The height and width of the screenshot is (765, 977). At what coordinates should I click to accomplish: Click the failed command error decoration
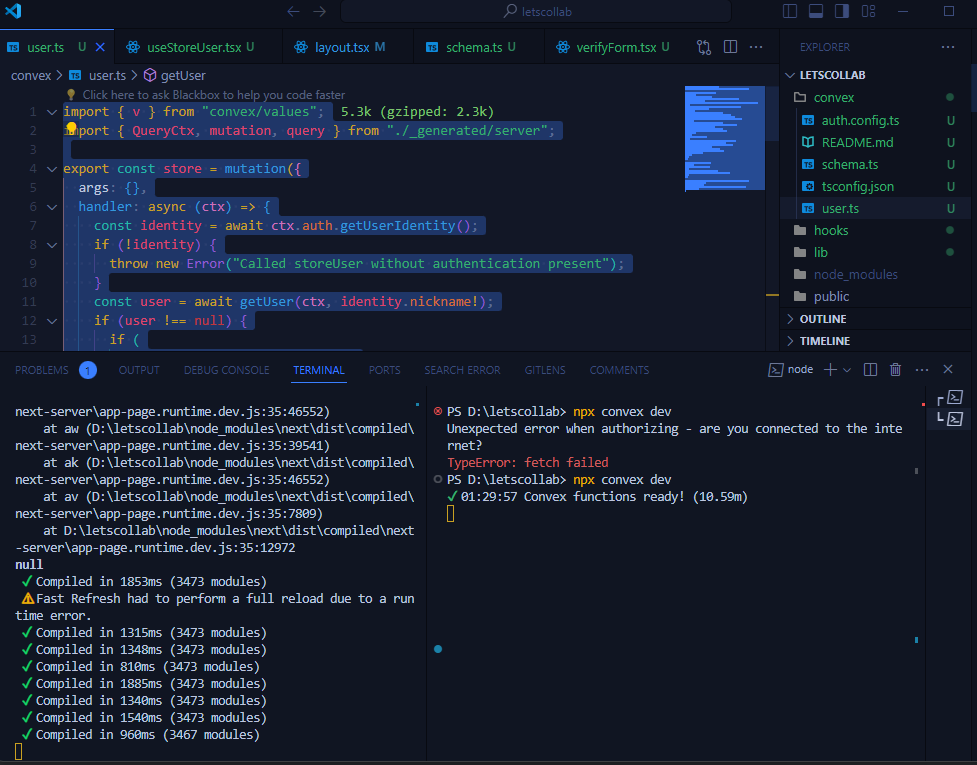(x=438, y=411)
